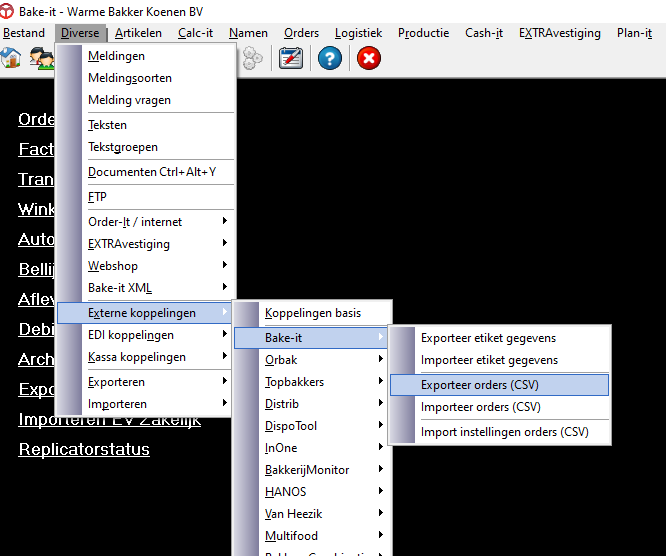Image resolution: width=666 pixels, height=556 pixels.
Task: Open the Namen menu
Action: [248, 33]
